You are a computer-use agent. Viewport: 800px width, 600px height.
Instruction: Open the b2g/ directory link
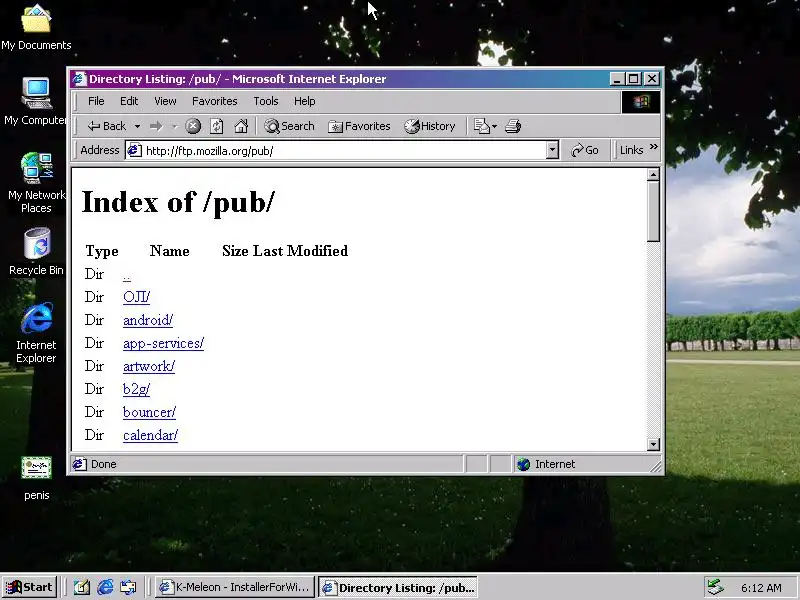pyautogui.click(x=136, y=389)
